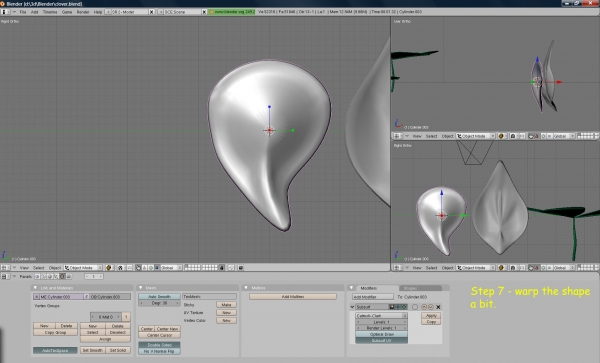Switch to the Logic panel context icon
The image size is (600, 363).
click(x=37, y=276)
